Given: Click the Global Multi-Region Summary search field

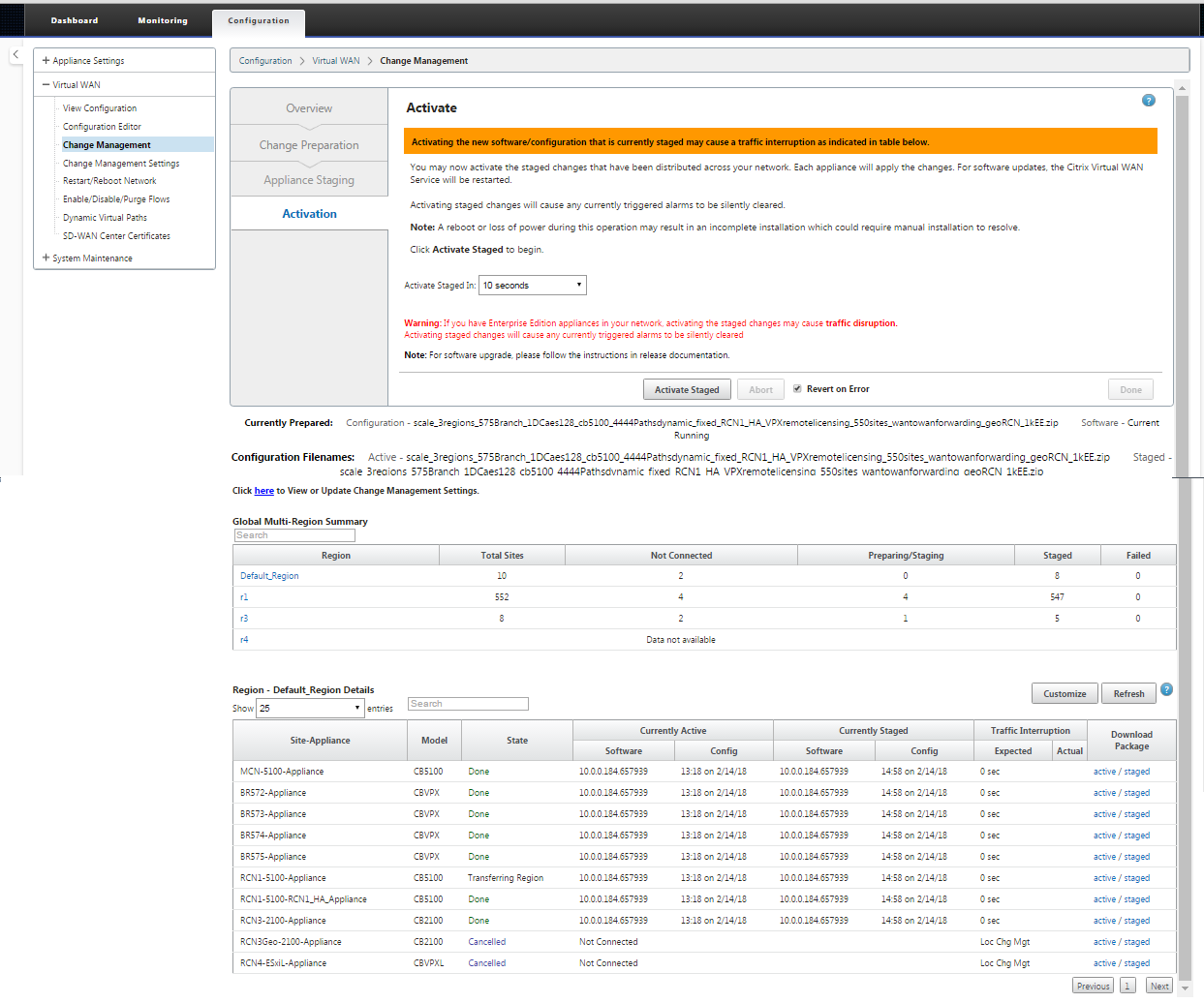Looking at the screenshot, I should coord(294,535).
